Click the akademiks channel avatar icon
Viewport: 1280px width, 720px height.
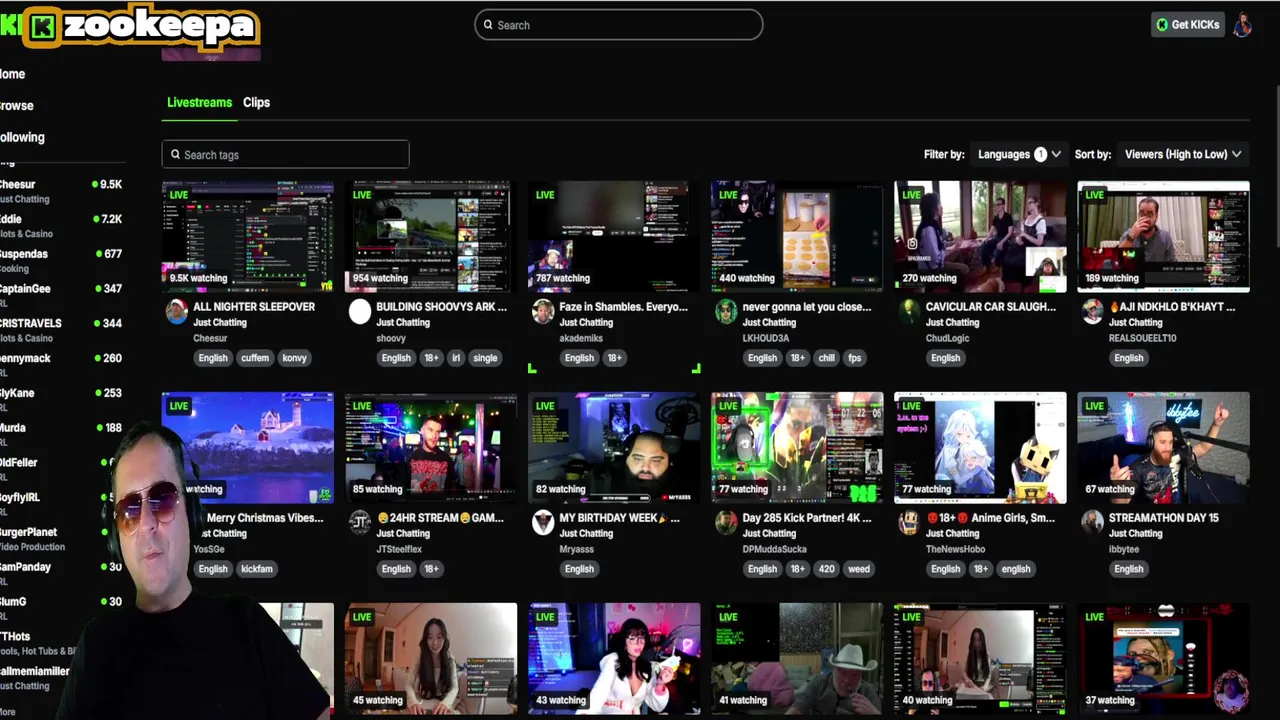(543, 312)
